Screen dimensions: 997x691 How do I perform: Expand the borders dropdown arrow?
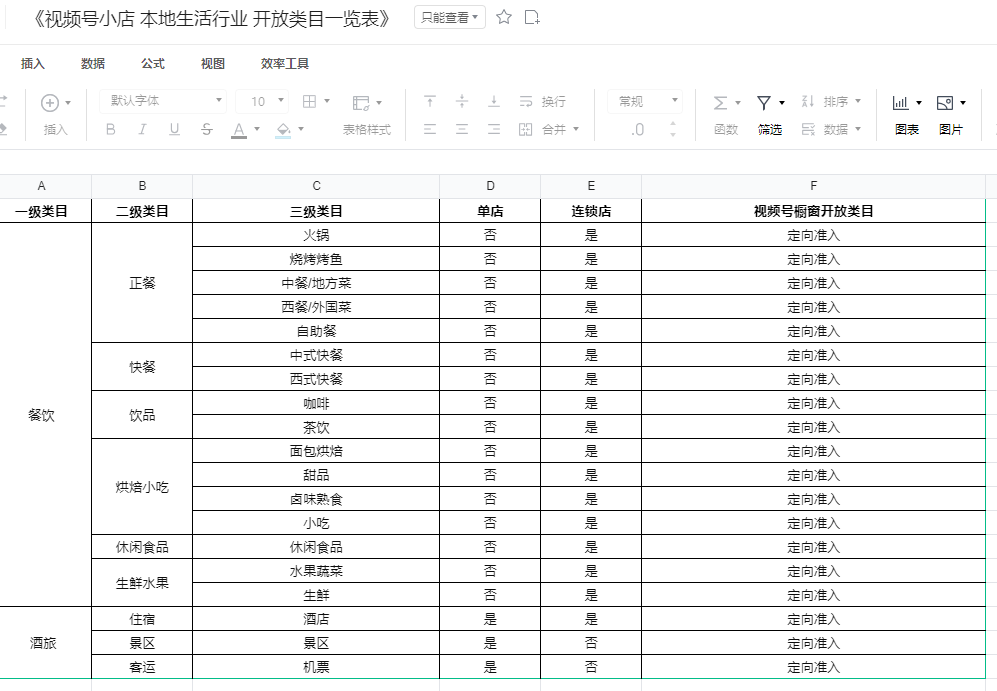pos(327,101)
